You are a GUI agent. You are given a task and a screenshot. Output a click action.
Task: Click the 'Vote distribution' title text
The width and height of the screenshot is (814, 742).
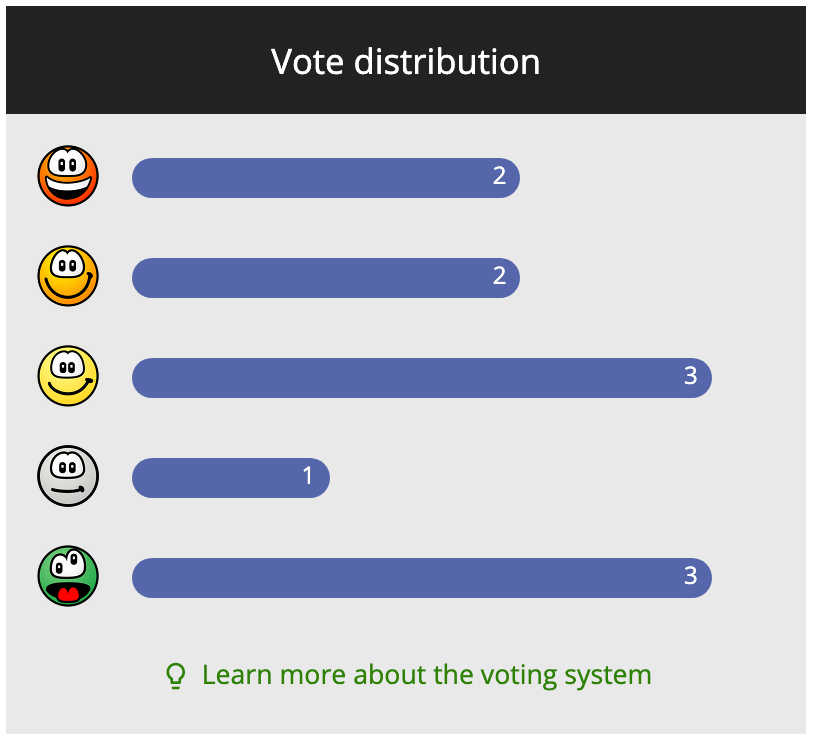point(405,62)
